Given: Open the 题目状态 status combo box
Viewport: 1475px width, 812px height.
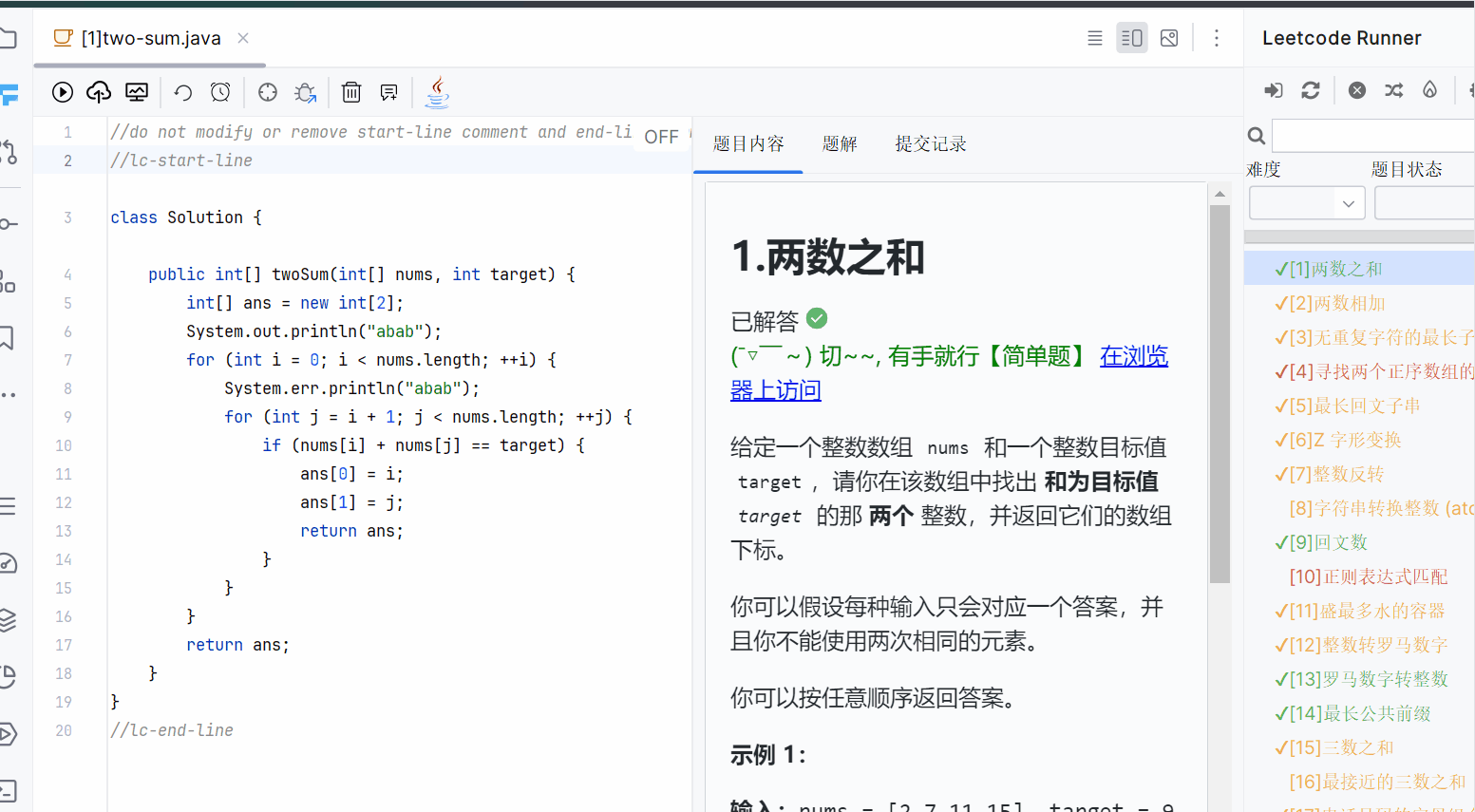Looking at the screenshot, I should [x=1425, y=203].
